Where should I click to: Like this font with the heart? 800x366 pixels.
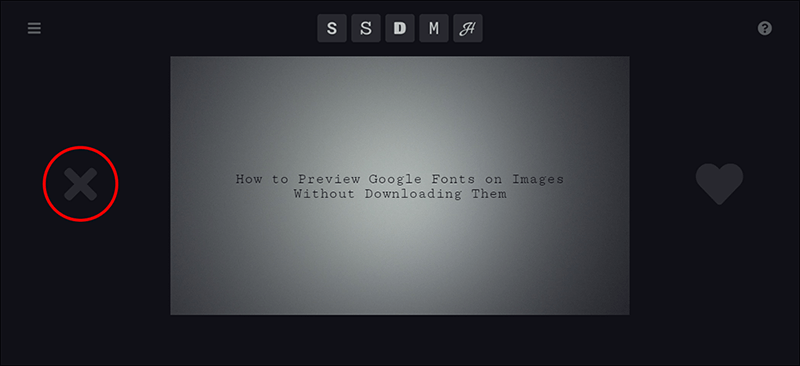[x=719, y=184]
